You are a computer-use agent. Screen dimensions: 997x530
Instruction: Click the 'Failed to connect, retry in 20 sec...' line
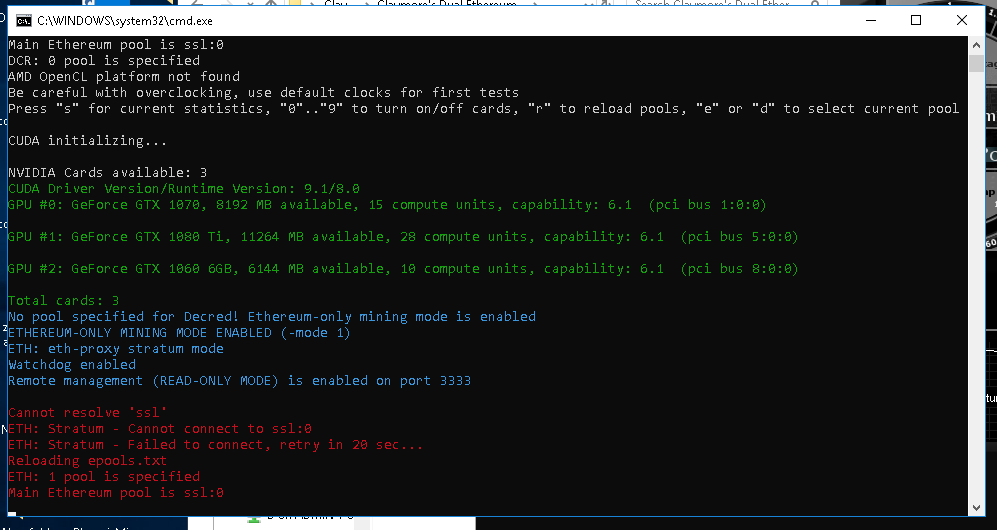point(216,444)
